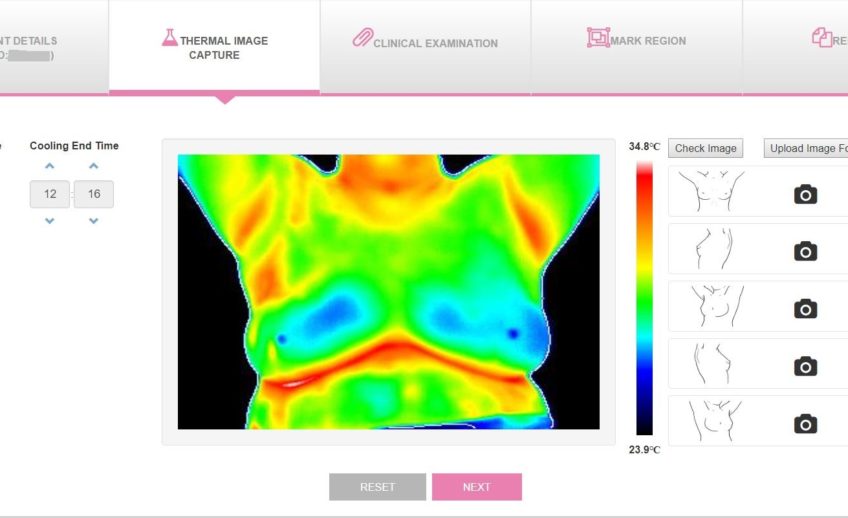Click the temperature color scale bar
The image size is (848, 518).
645,298
